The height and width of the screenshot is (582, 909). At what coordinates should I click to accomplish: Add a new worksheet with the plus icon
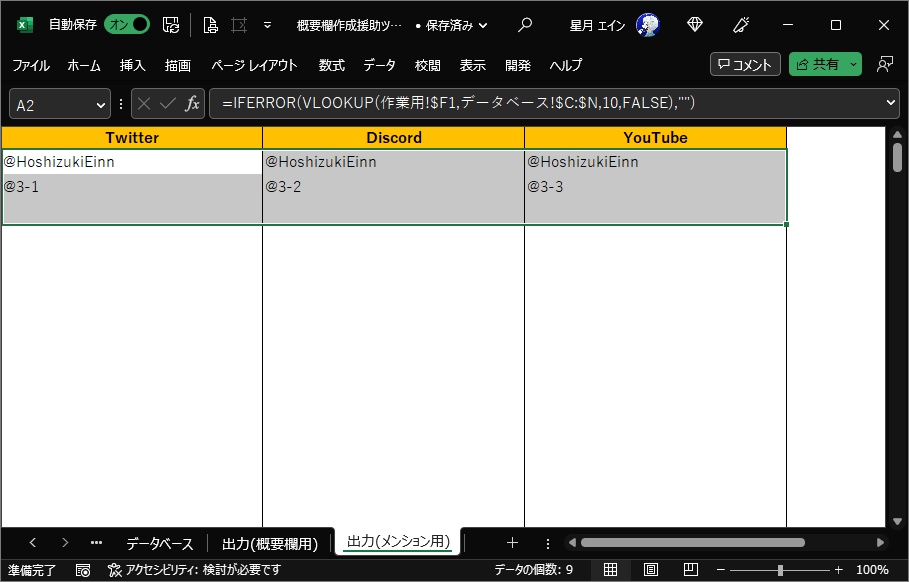pos(512,542)
